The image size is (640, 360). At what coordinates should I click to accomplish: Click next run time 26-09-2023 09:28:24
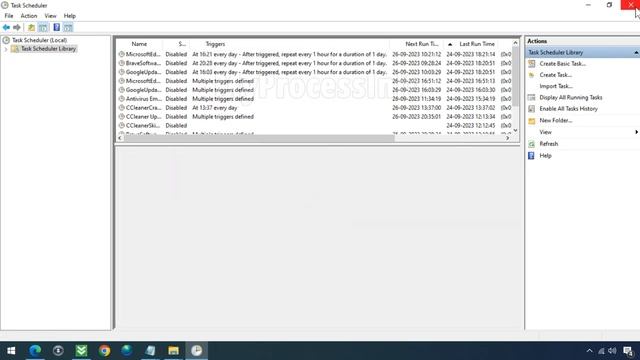click(x=416, y=63)
